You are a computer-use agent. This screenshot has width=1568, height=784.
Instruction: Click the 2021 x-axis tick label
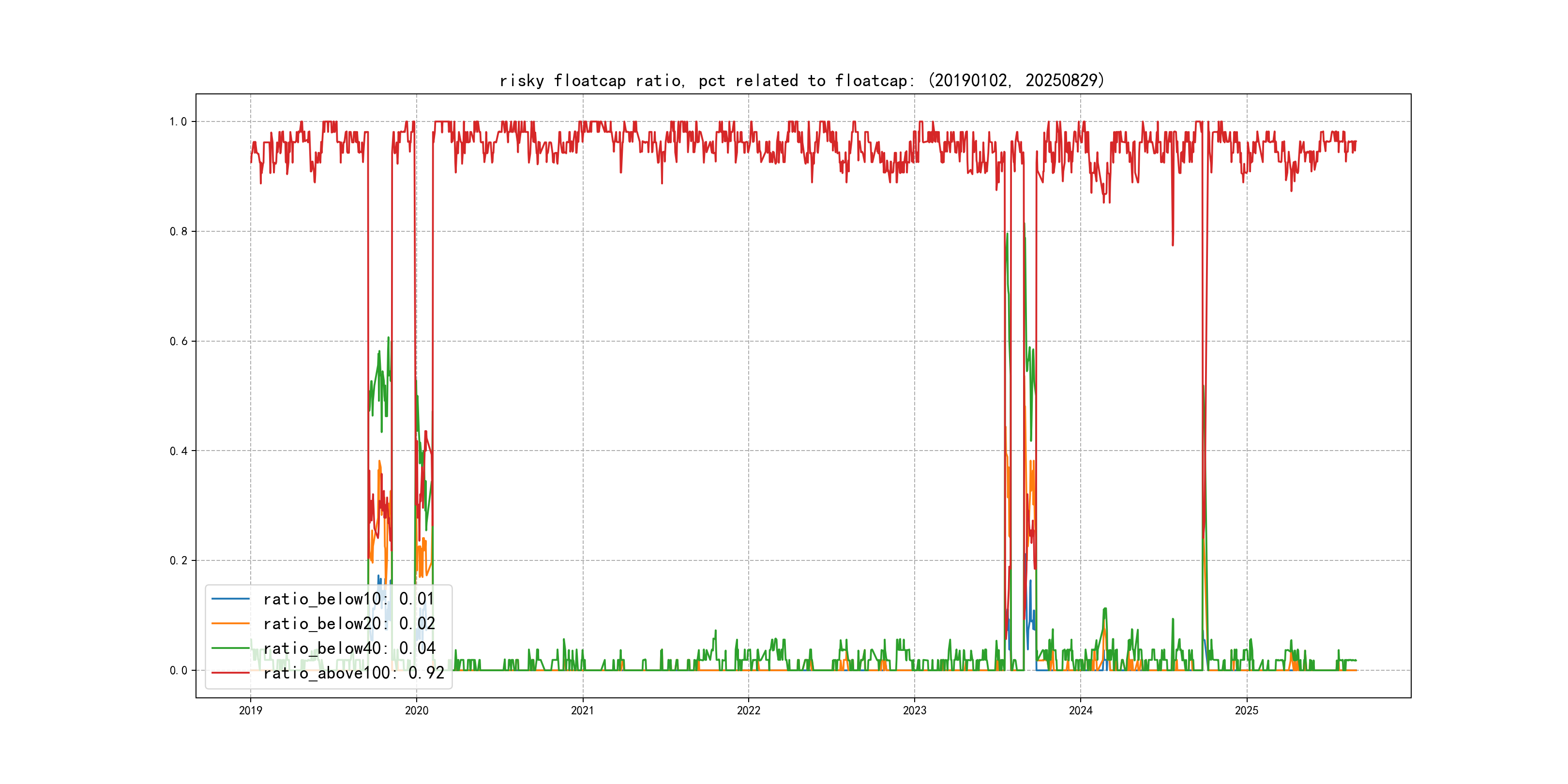click(x=583, y=710)
